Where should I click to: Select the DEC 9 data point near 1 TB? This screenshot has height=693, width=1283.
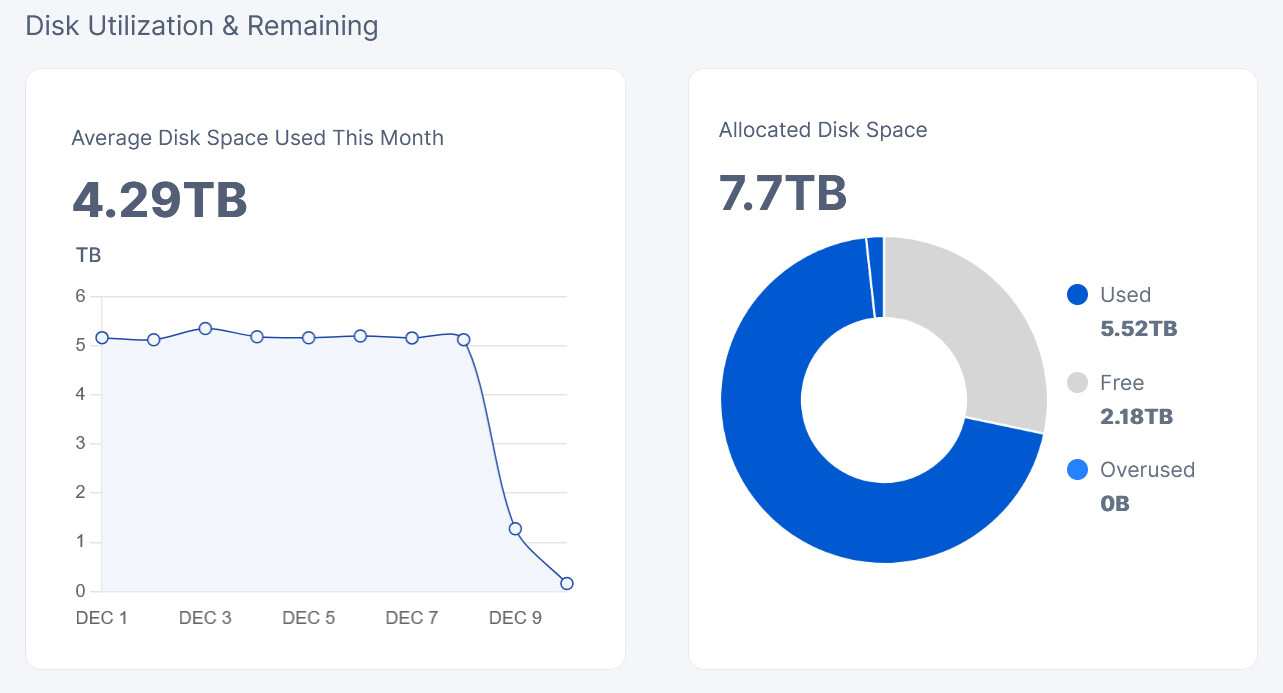(515, 529)
